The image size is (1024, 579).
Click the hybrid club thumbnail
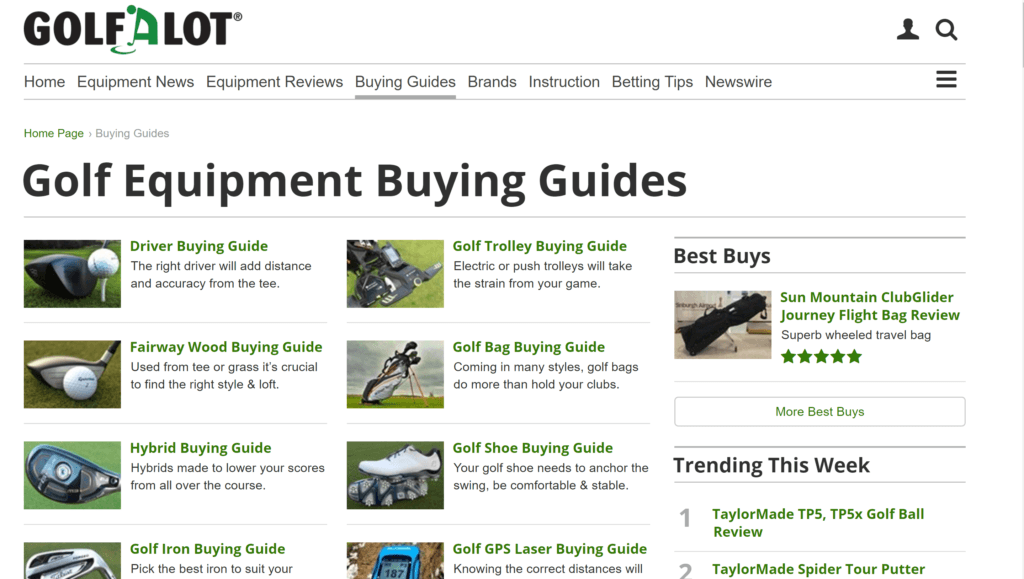tap(72, 475)
